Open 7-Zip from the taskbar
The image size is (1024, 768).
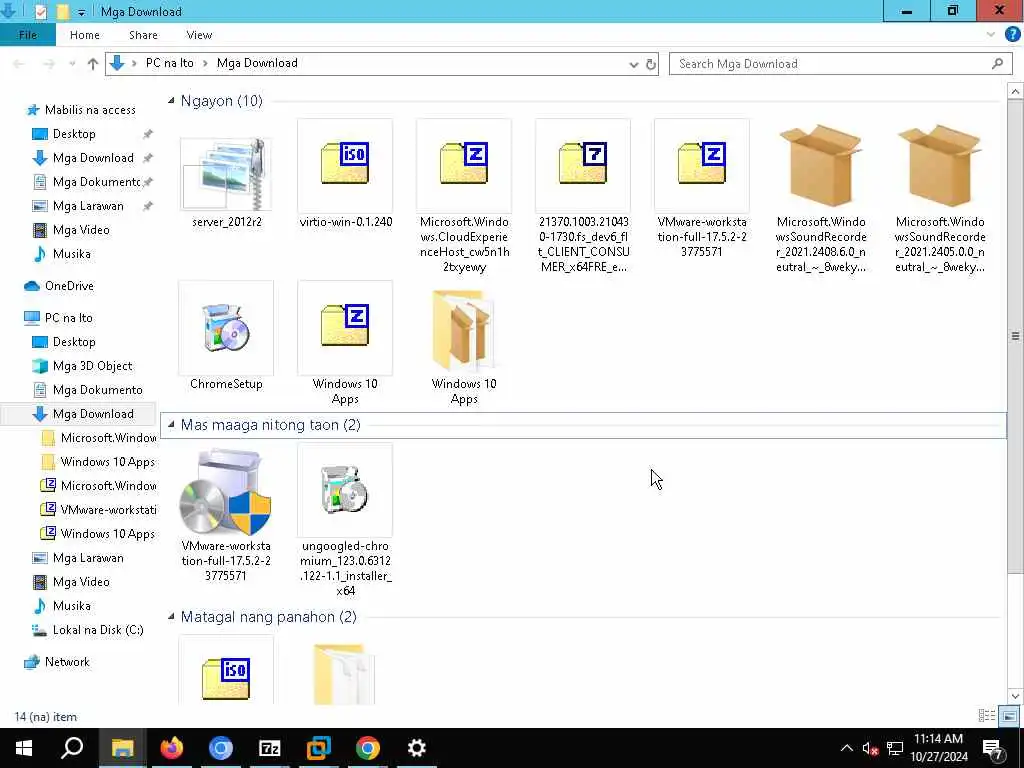[x=270, y=748]
